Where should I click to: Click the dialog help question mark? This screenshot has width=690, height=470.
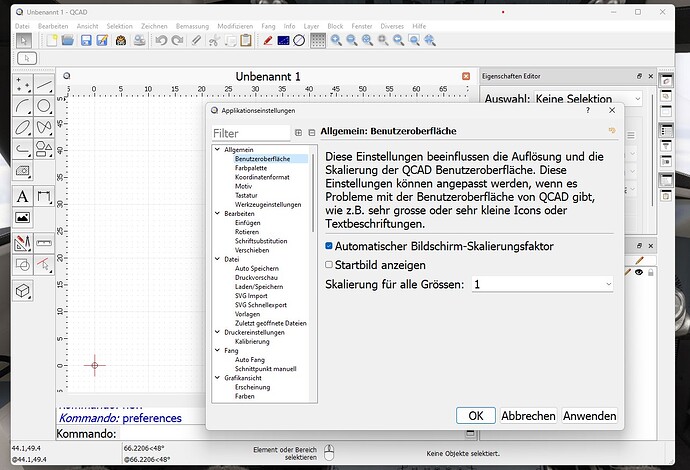coord(587,110)
